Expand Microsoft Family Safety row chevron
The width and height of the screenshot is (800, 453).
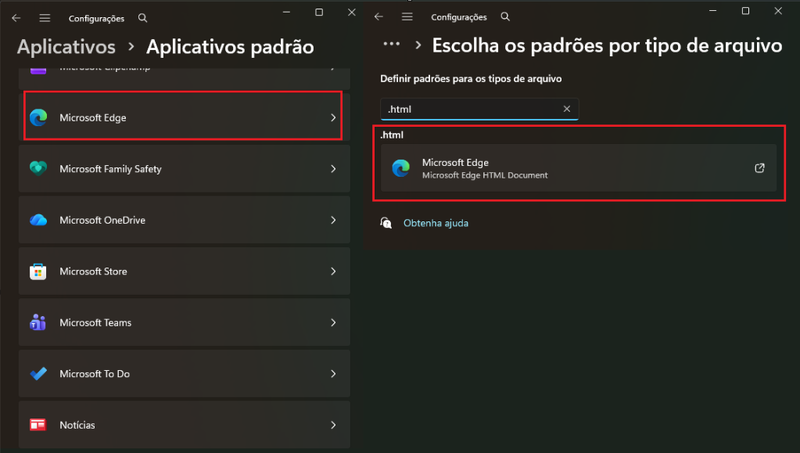coord(333,168)
